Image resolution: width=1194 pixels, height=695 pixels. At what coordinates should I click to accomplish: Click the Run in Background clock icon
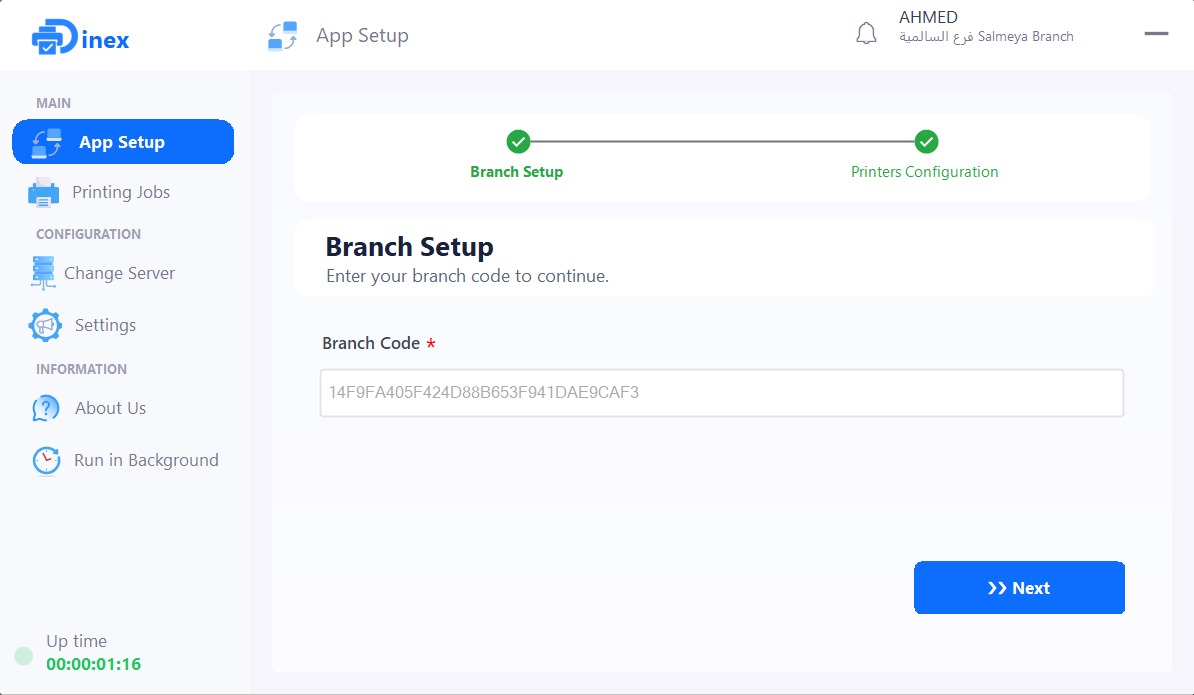click(46, 460)
